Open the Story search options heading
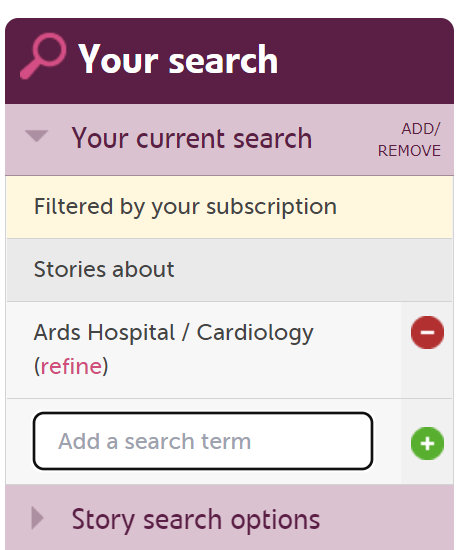The height and width of the screenshot is (550, 472). (196, 520)
